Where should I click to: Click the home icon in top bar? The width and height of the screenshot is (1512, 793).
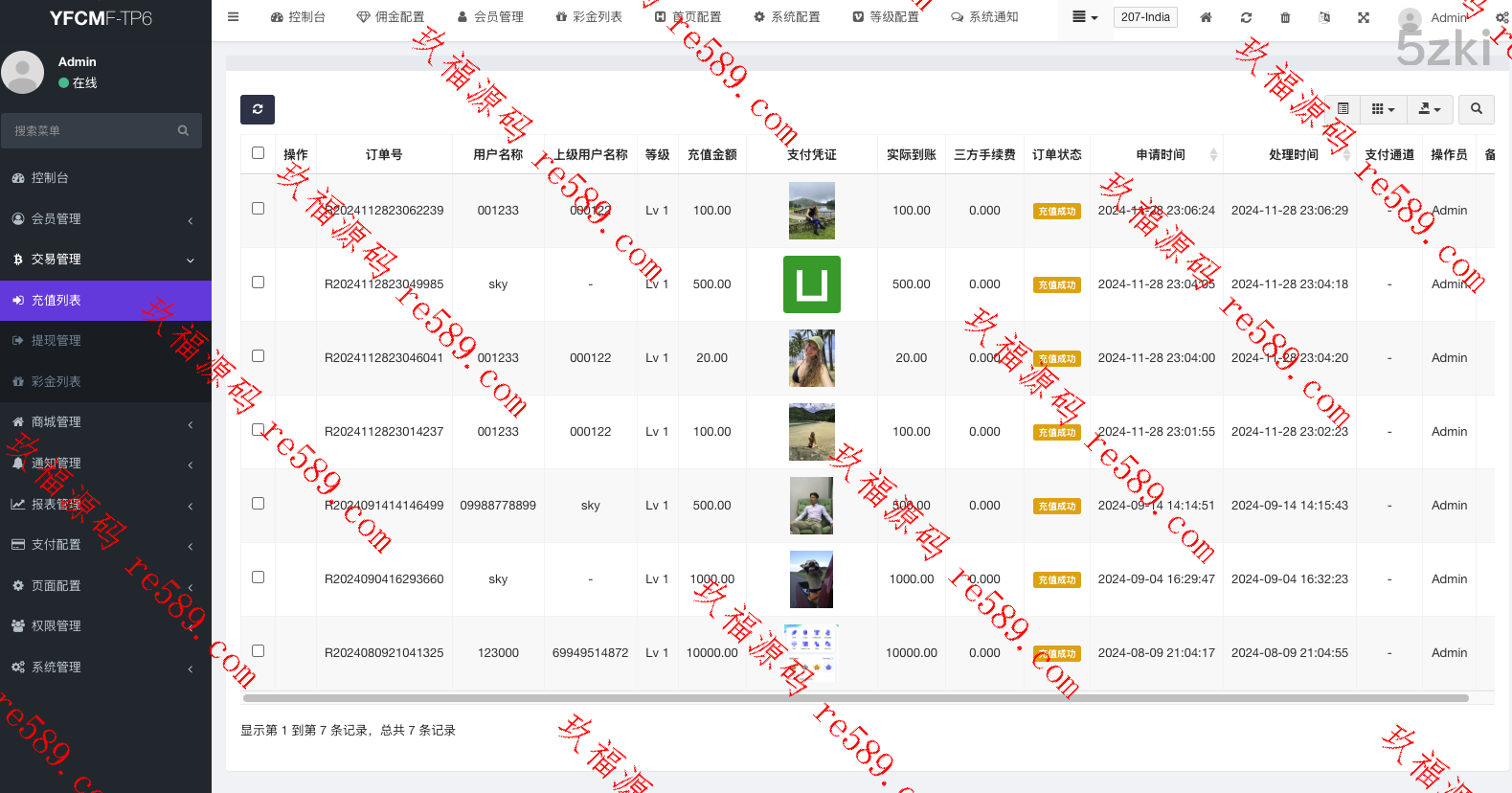pos(1206,17)
